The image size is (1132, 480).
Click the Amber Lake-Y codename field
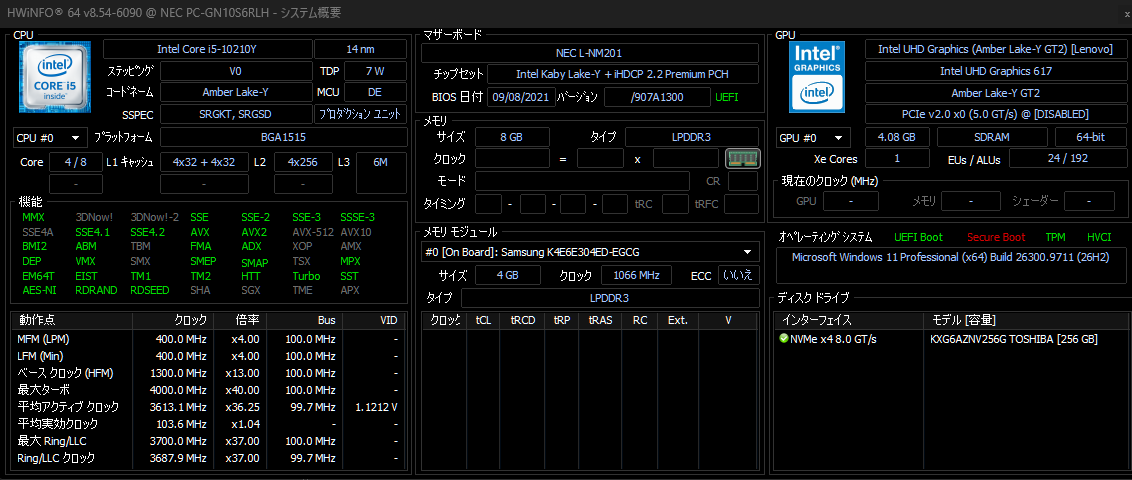[x=235, y=92]
